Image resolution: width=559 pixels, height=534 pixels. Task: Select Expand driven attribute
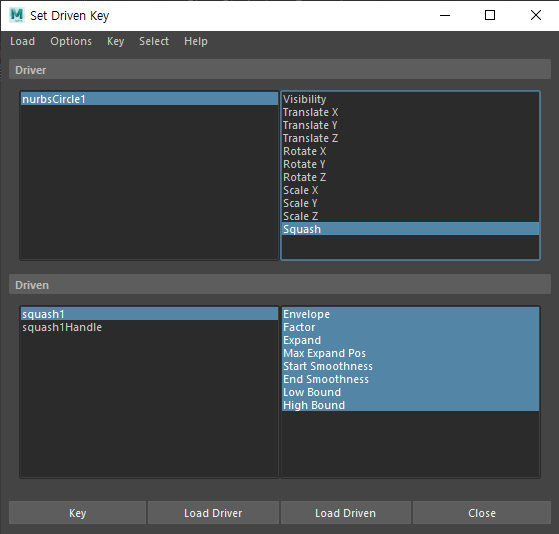[410, 340]
